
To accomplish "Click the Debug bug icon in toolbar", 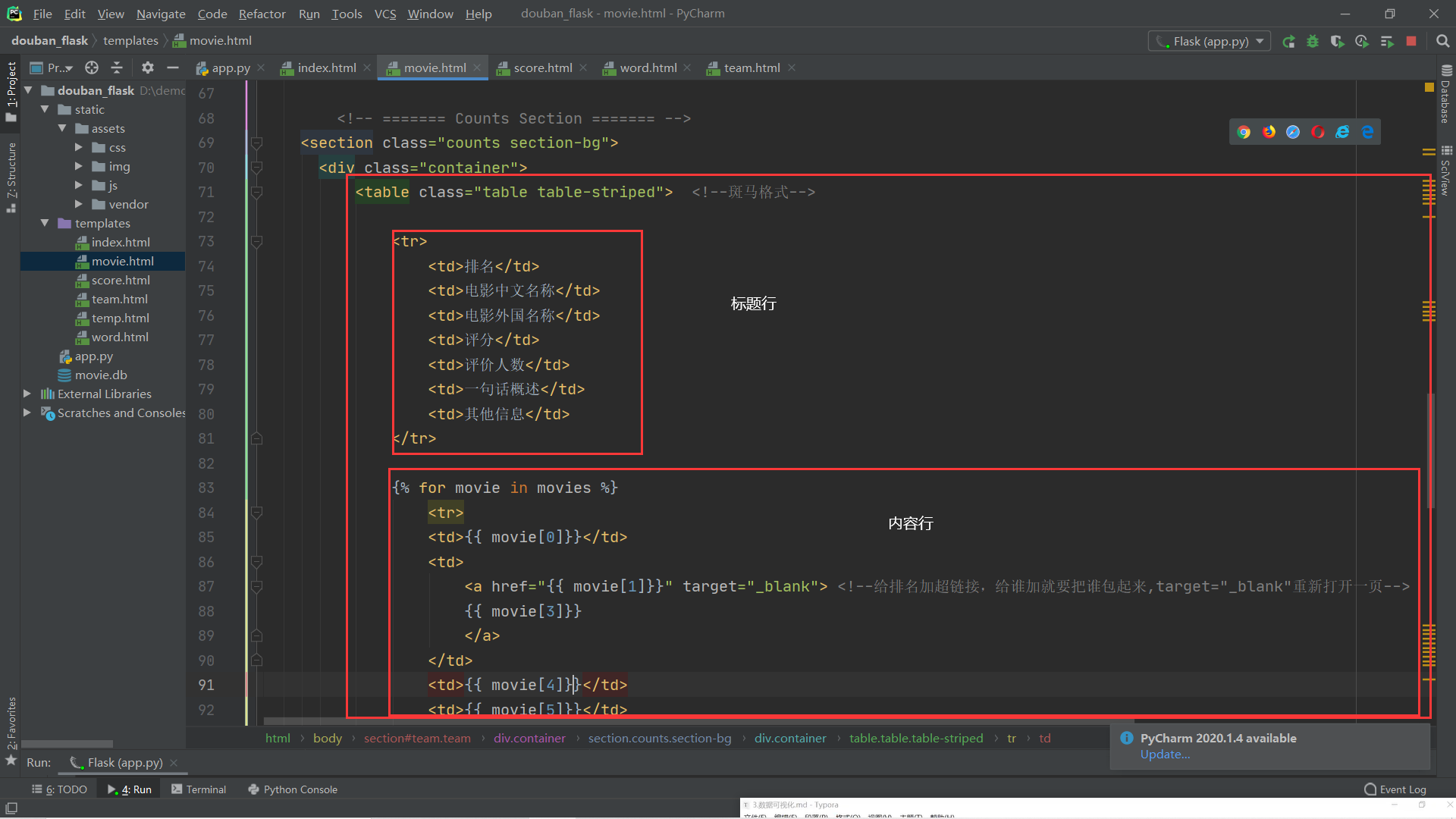I will [x=1313, y=42].
